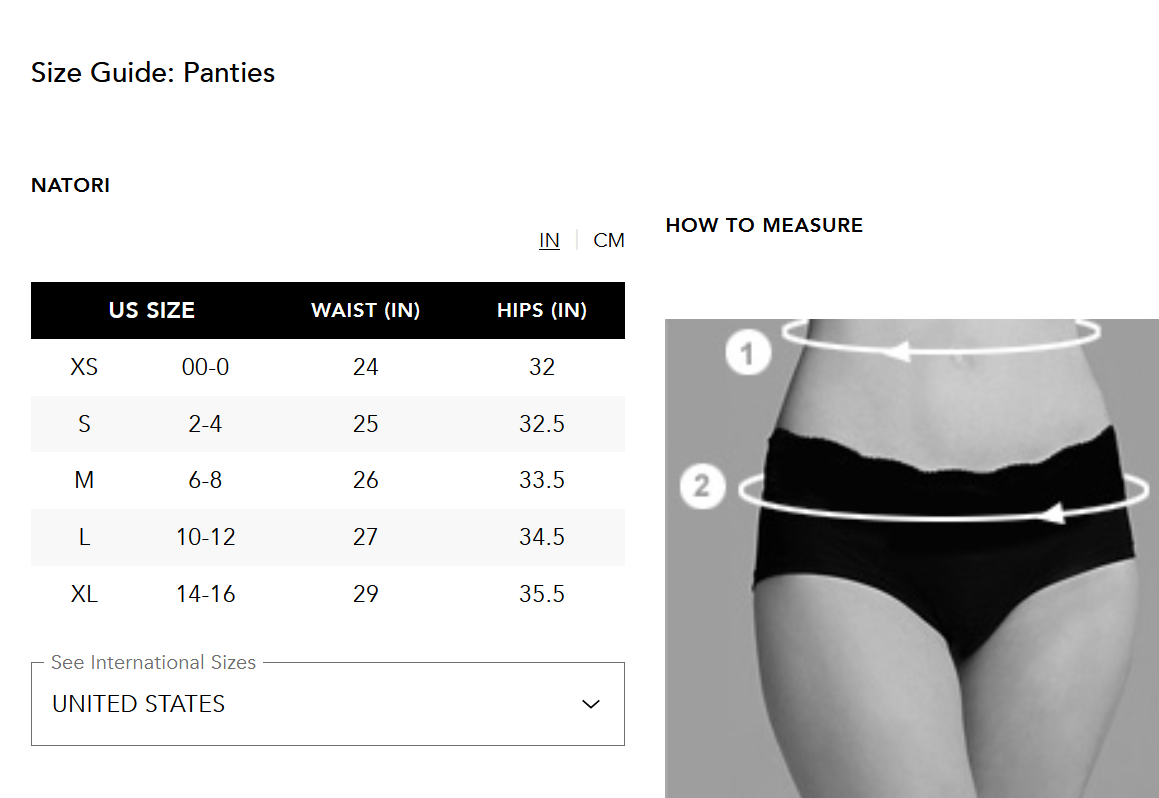Click the circled number 2 hips marker

coord(702,487)
